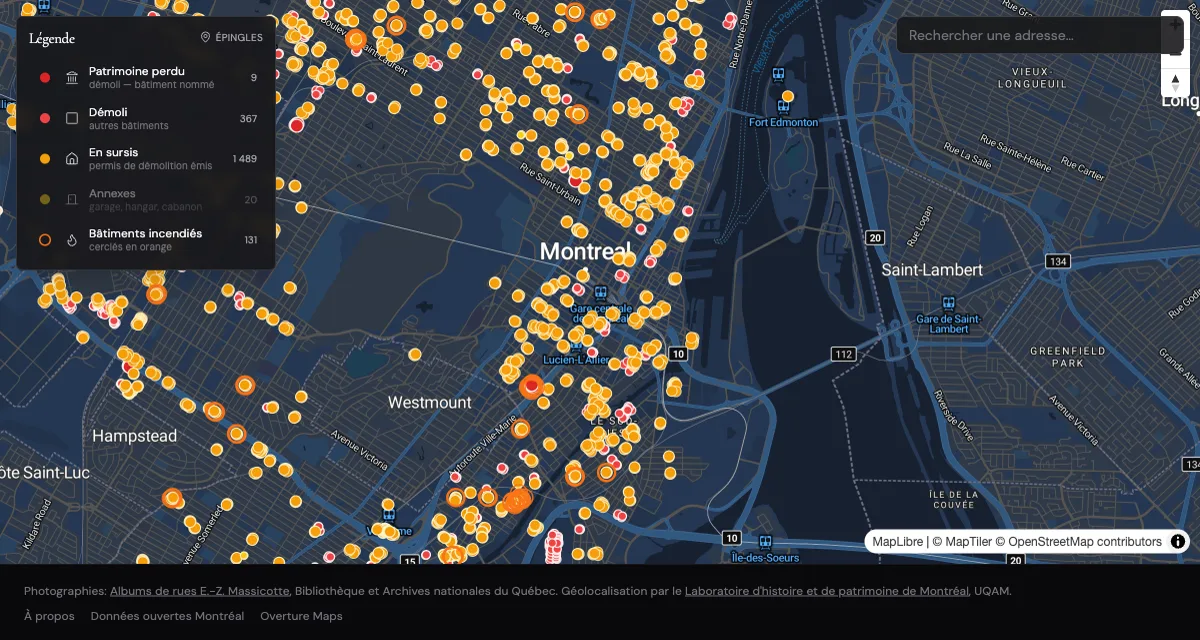Click route 10 shield near Île-des-Soeurs
Viewport: 1200px width, 640px height.
click(x=732, y=537)
